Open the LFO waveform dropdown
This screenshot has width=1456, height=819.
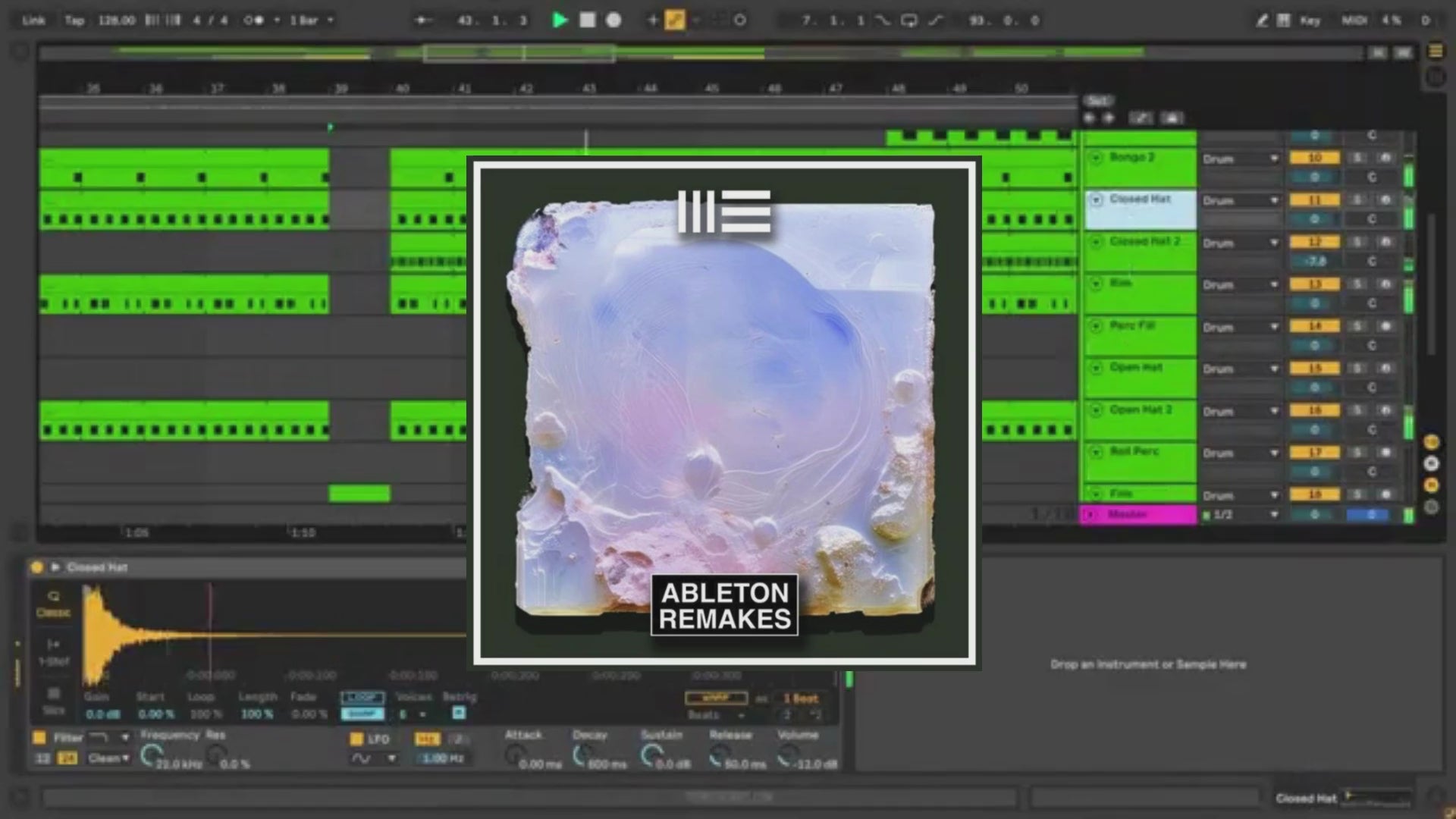tap(375, 758)
